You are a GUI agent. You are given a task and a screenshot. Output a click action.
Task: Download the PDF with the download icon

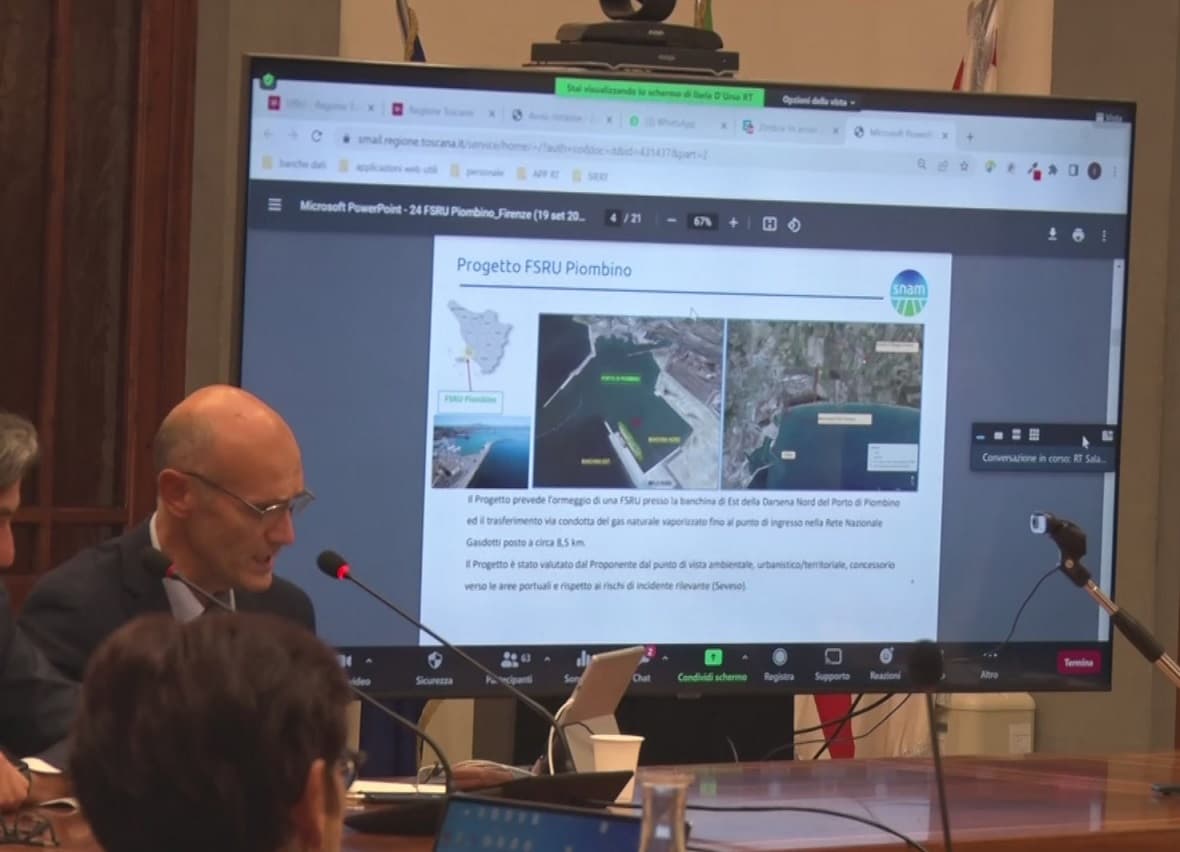coord(1052,234)
